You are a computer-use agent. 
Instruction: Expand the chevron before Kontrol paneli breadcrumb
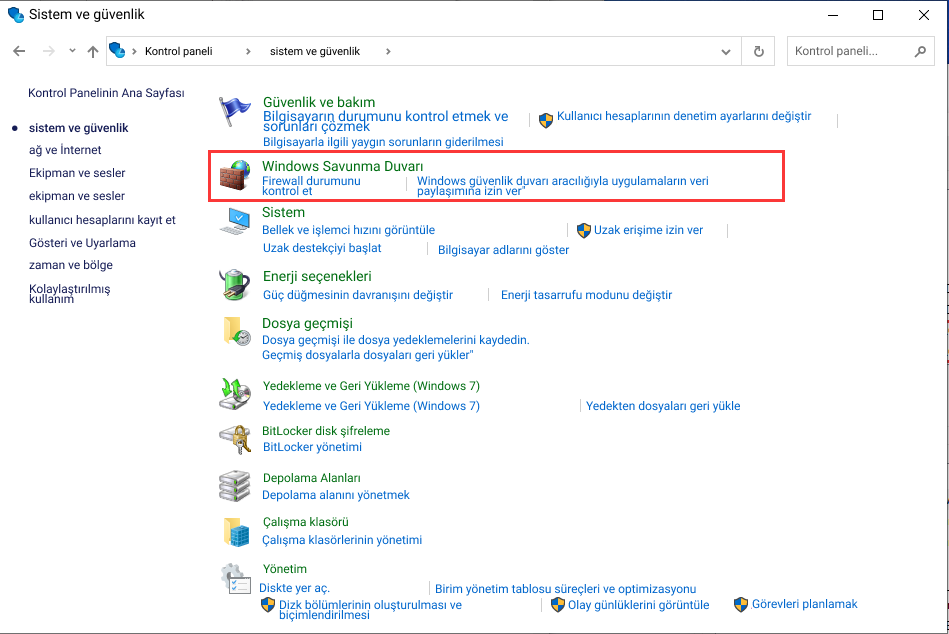[134, 51]
